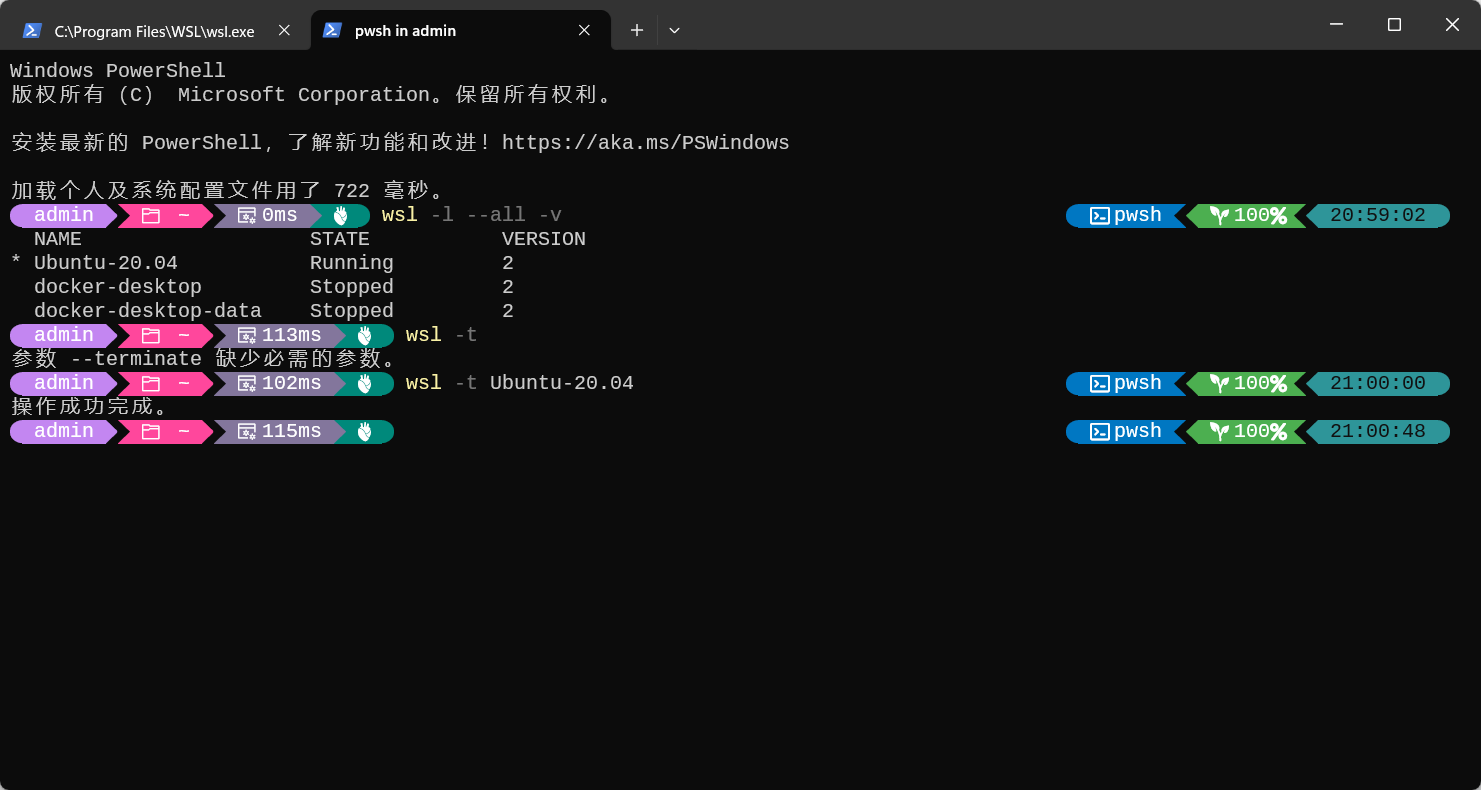Click docker-desktop-data row in WSL list
The height and width of the screenshot is (790, 1481).
(x=147, y=311)
